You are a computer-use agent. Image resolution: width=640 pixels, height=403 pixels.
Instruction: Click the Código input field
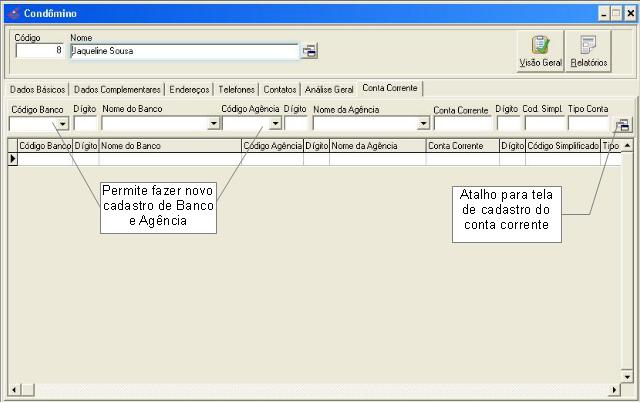coord(40,51)
